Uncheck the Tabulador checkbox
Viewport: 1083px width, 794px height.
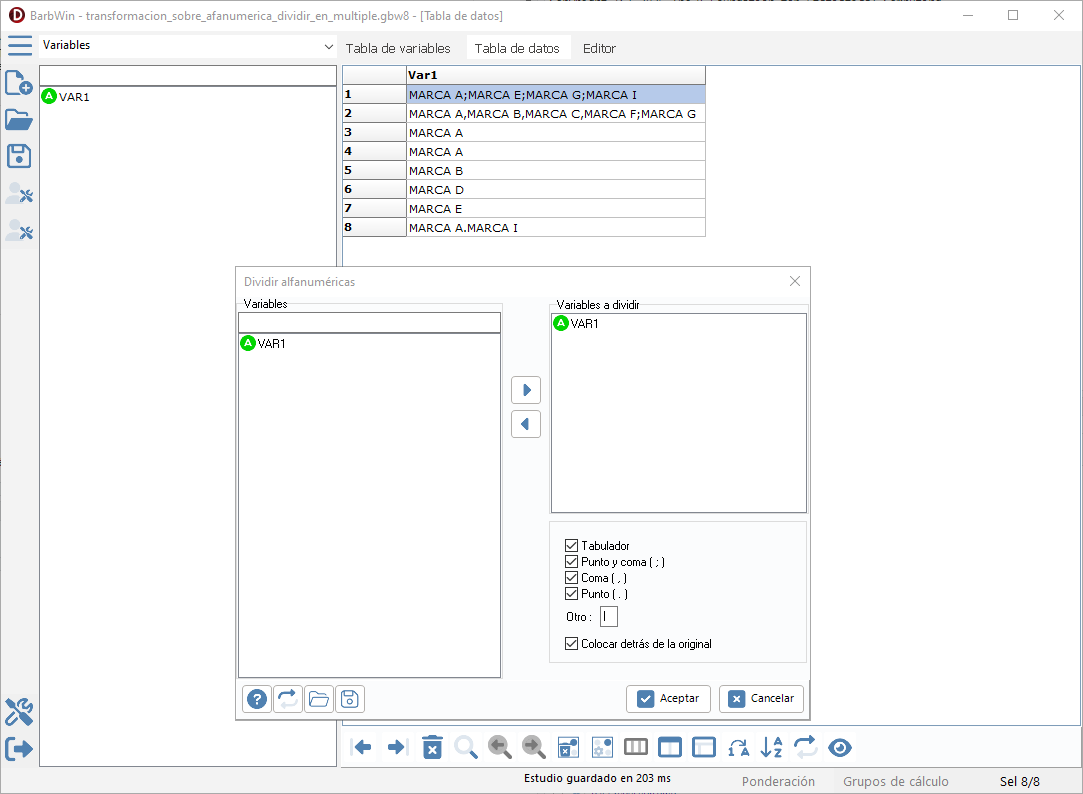coord(572,546)
